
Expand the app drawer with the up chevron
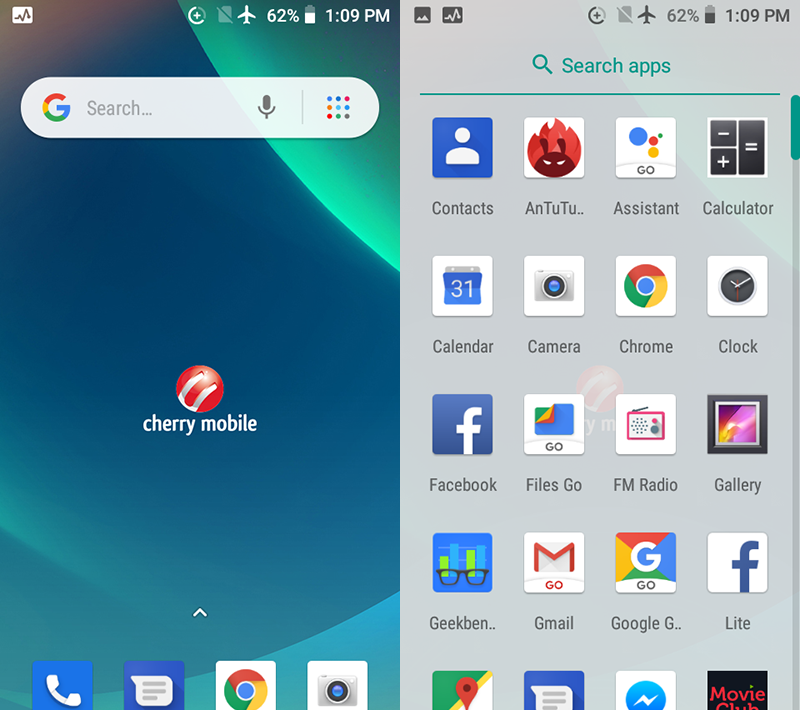coord(200,613)
